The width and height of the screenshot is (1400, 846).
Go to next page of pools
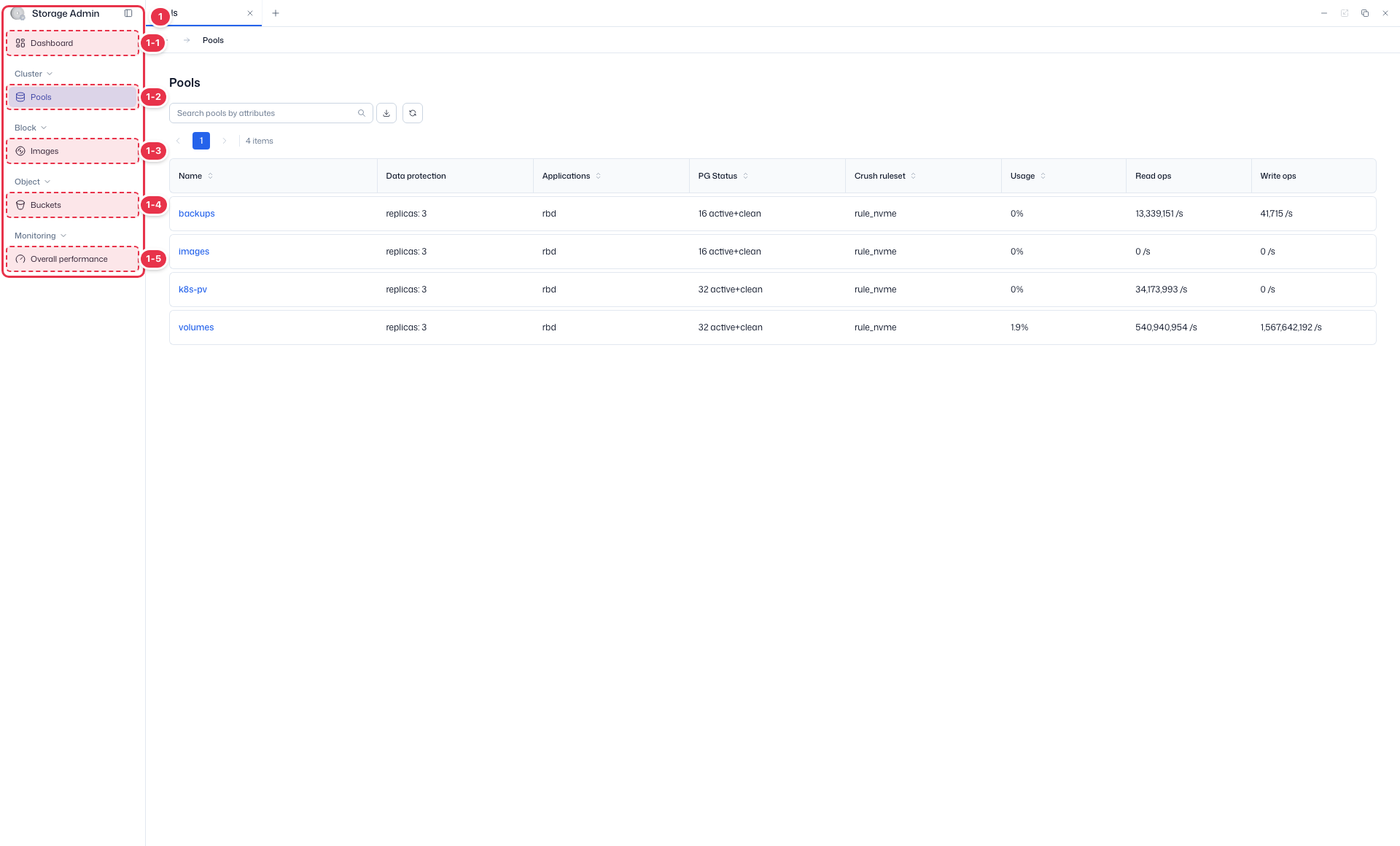point(225,141)
